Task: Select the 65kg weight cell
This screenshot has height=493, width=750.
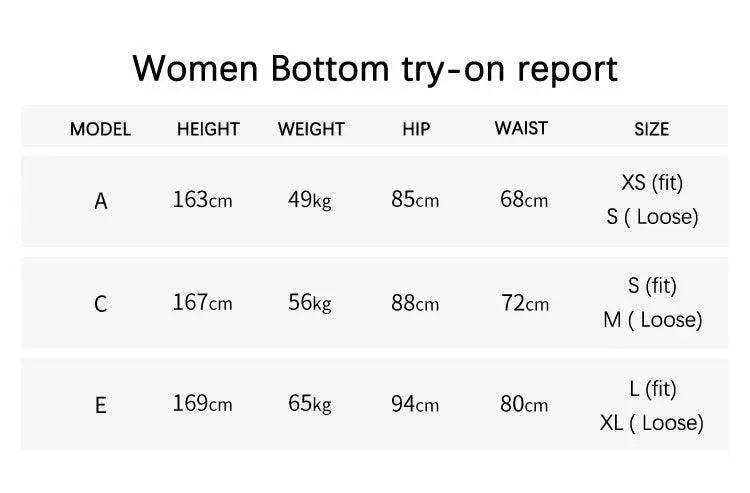Action: (309, 404)
